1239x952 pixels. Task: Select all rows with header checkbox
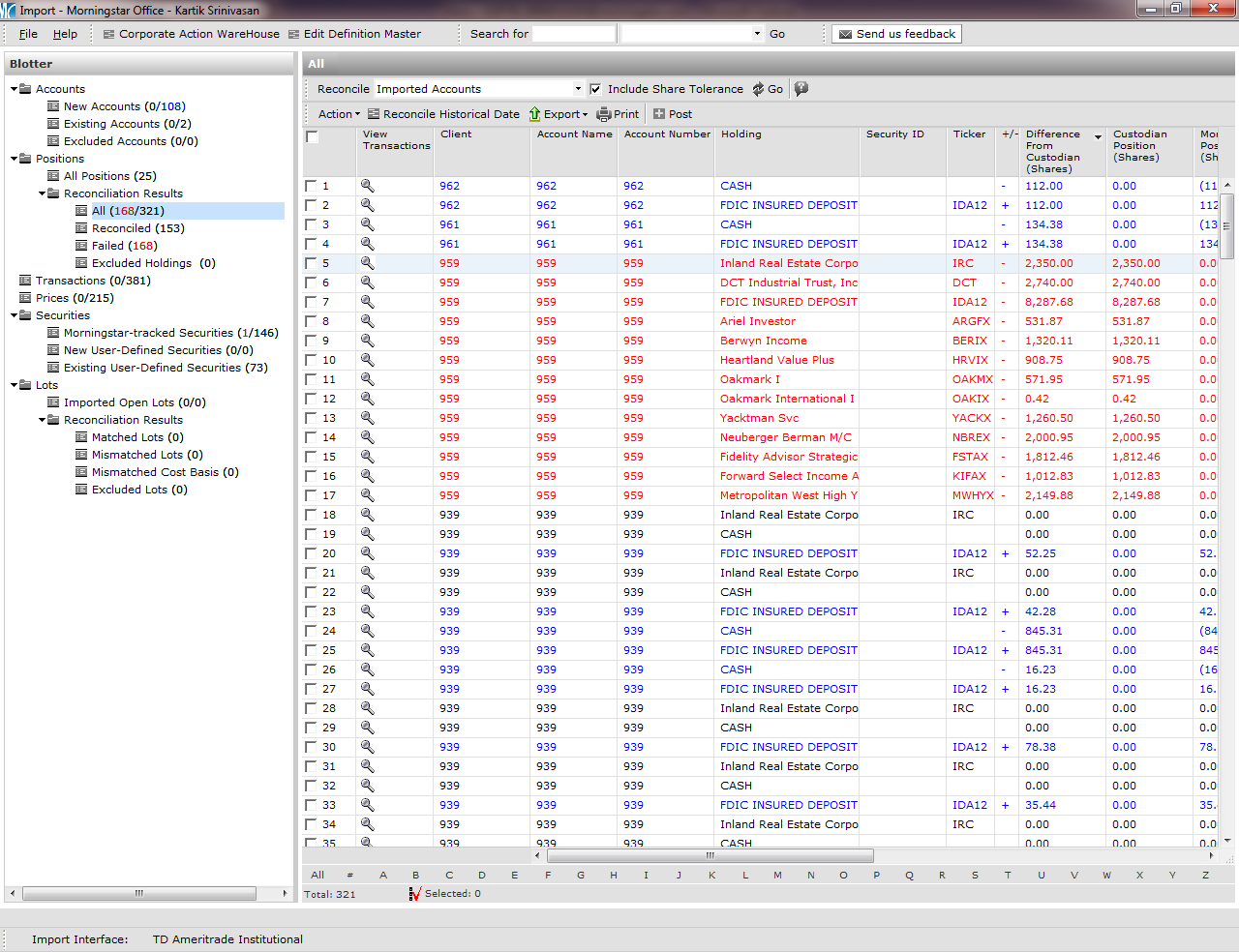coord(312,136)
